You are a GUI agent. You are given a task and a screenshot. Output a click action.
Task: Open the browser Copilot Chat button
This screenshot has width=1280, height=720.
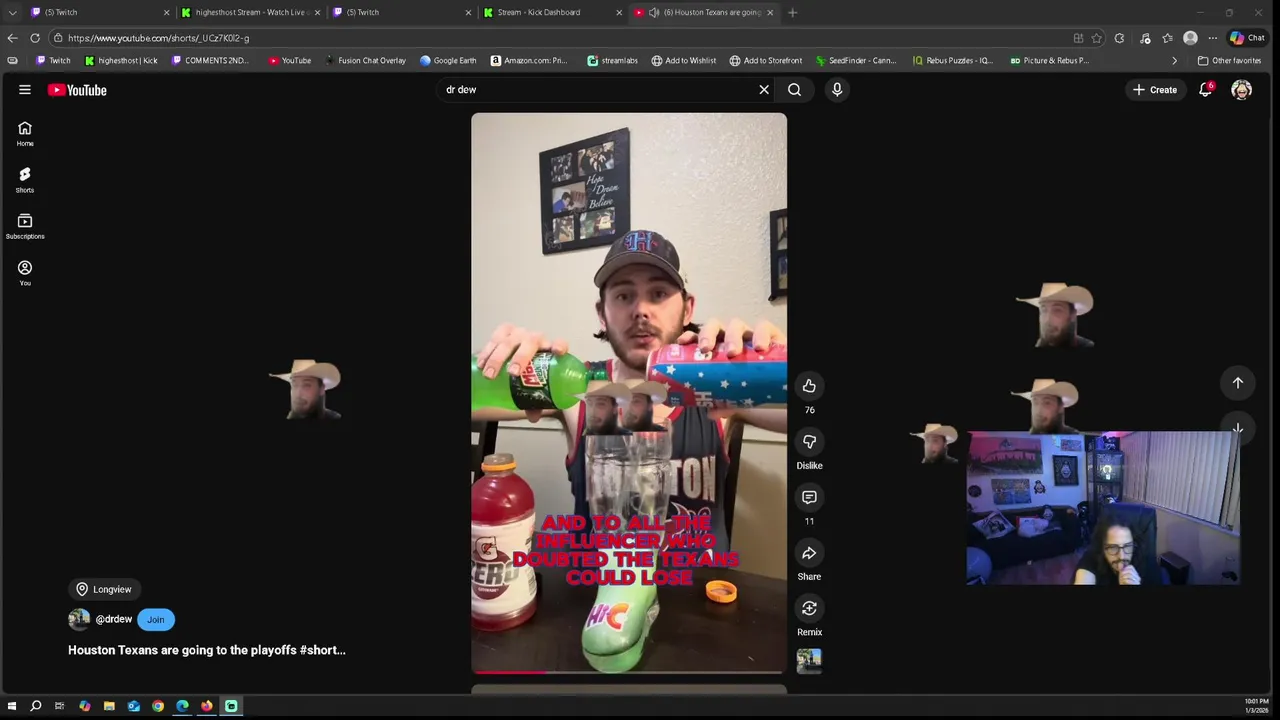coord(1247,38)
